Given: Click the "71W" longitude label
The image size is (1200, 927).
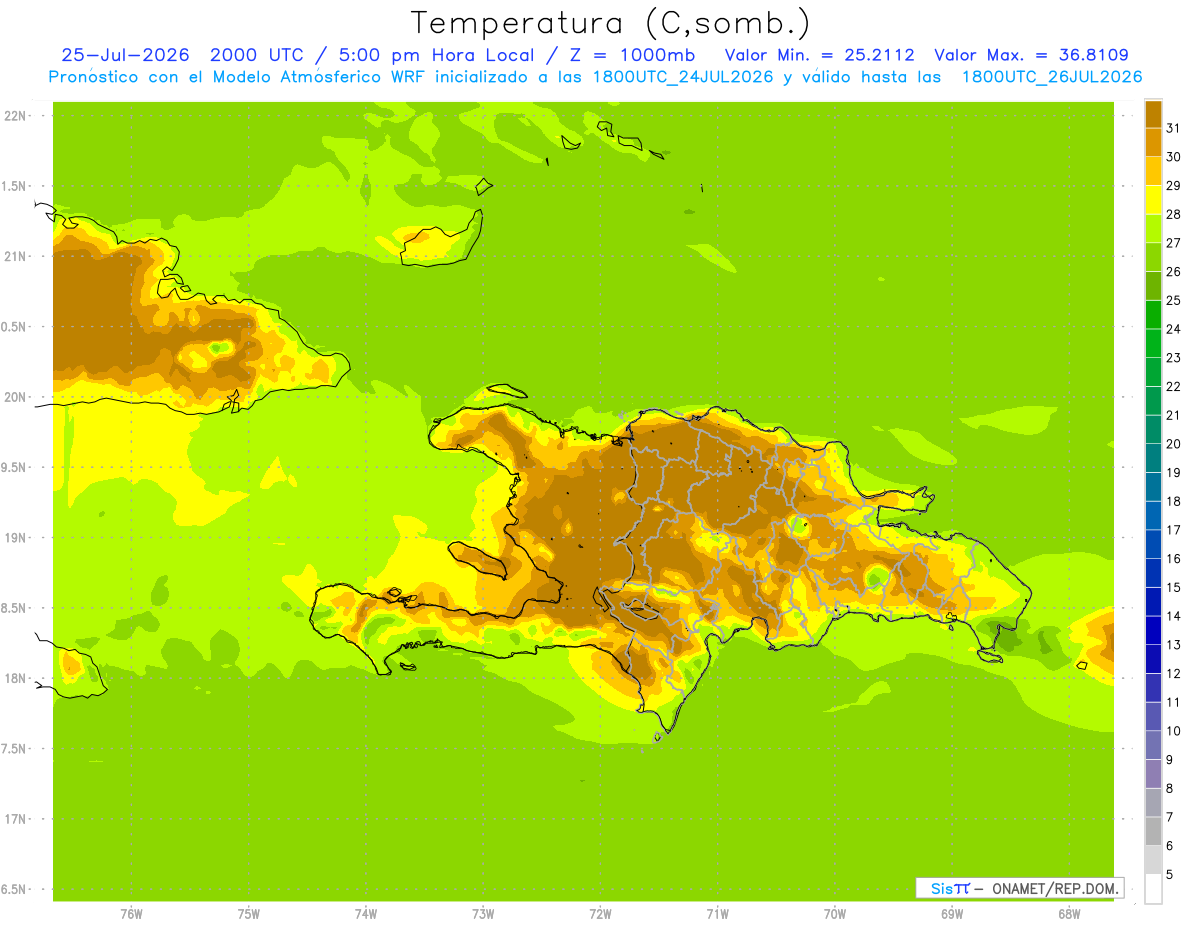Looking at the screenshot, I should [717, 914].
